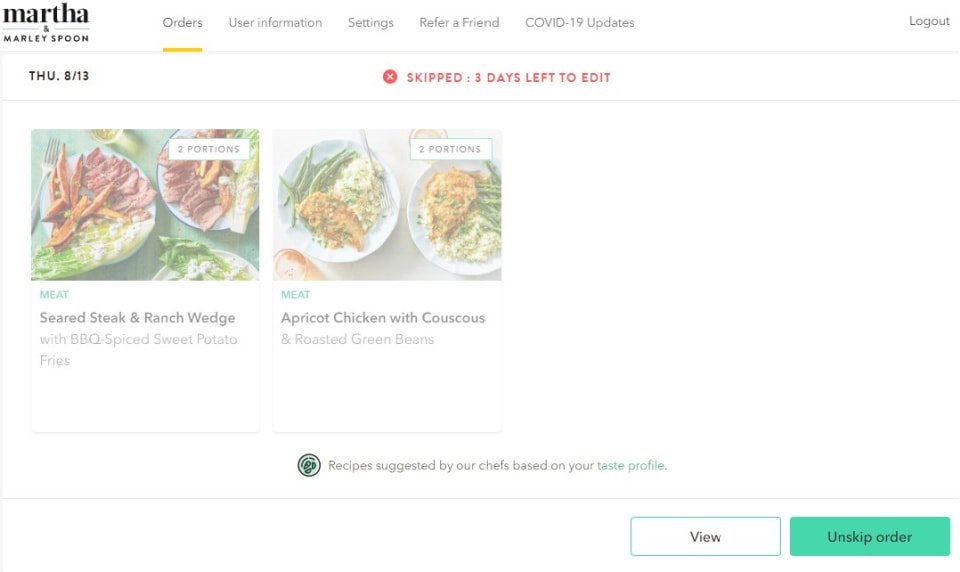Click the 2 Portions badge on chicken recipe
Screen dimensions: 960x572
pyautogui.click(x=450, y=149)
